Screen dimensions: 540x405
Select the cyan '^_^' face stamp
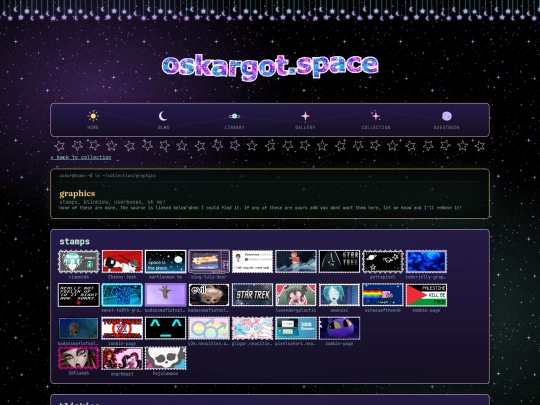pyautogui.click(x=166, y=329)
